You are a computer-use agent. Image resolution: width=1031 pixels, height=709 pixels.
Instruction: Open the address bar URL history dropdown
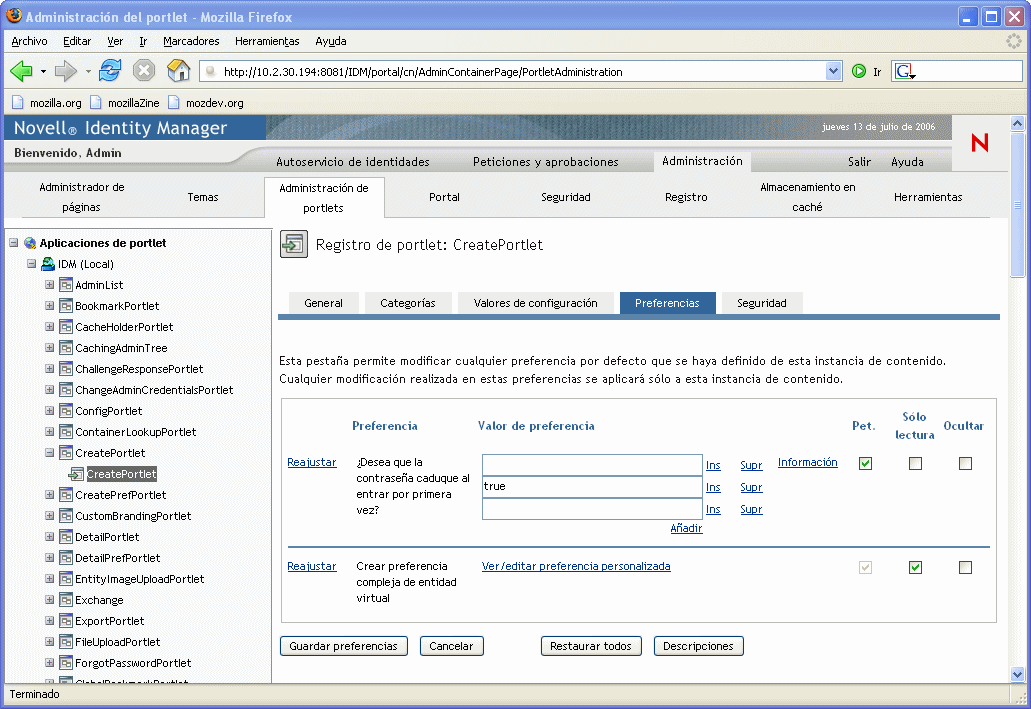833,71
